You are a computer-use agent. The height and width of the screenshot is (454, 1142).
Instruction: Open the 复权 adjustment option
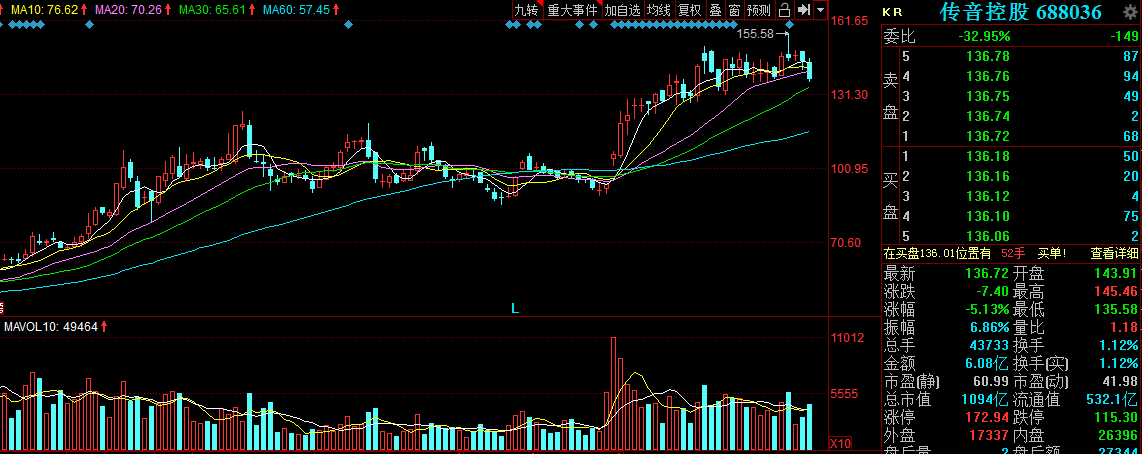(x=689, y=10)
